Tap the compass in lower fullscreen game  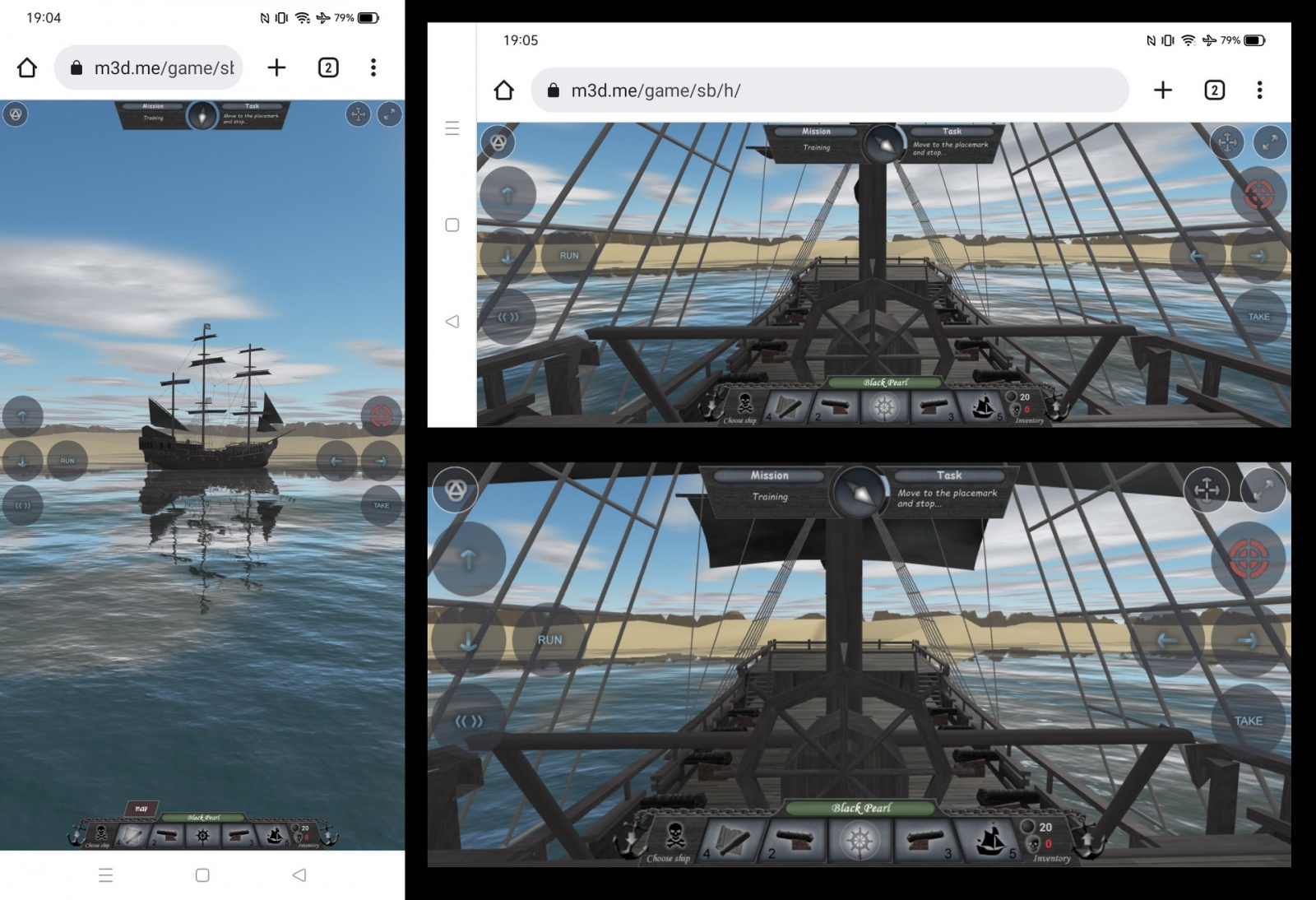coord(859,493)
